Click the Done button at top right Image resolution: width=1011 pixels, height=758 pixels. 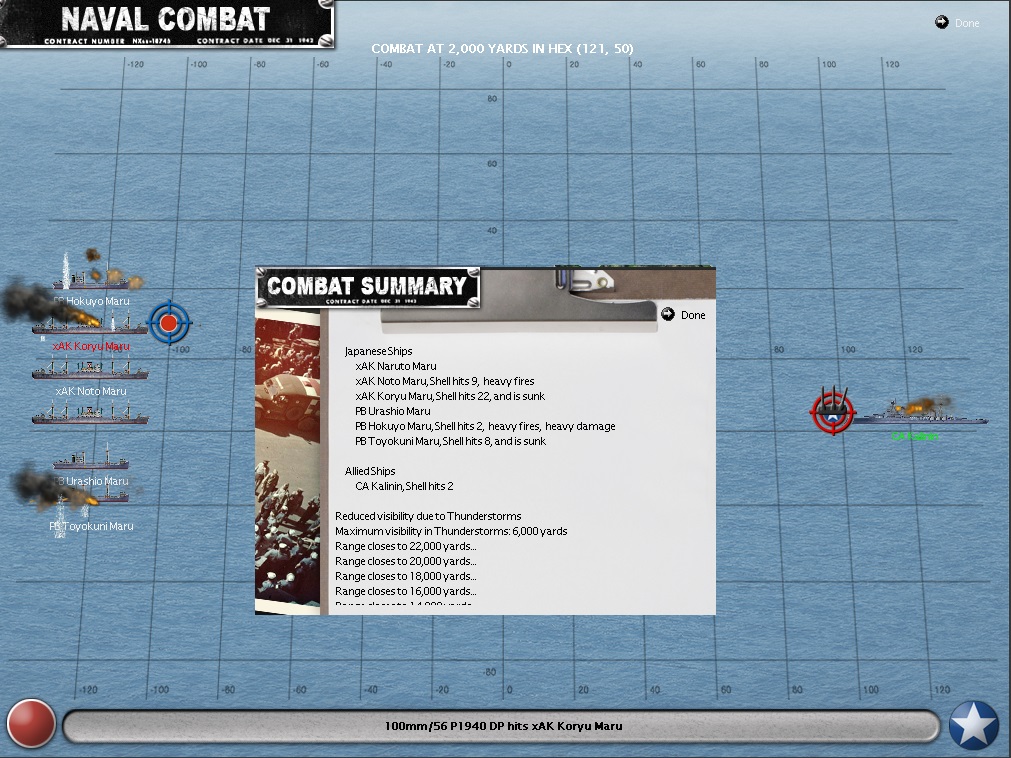(x=957, y=23)
